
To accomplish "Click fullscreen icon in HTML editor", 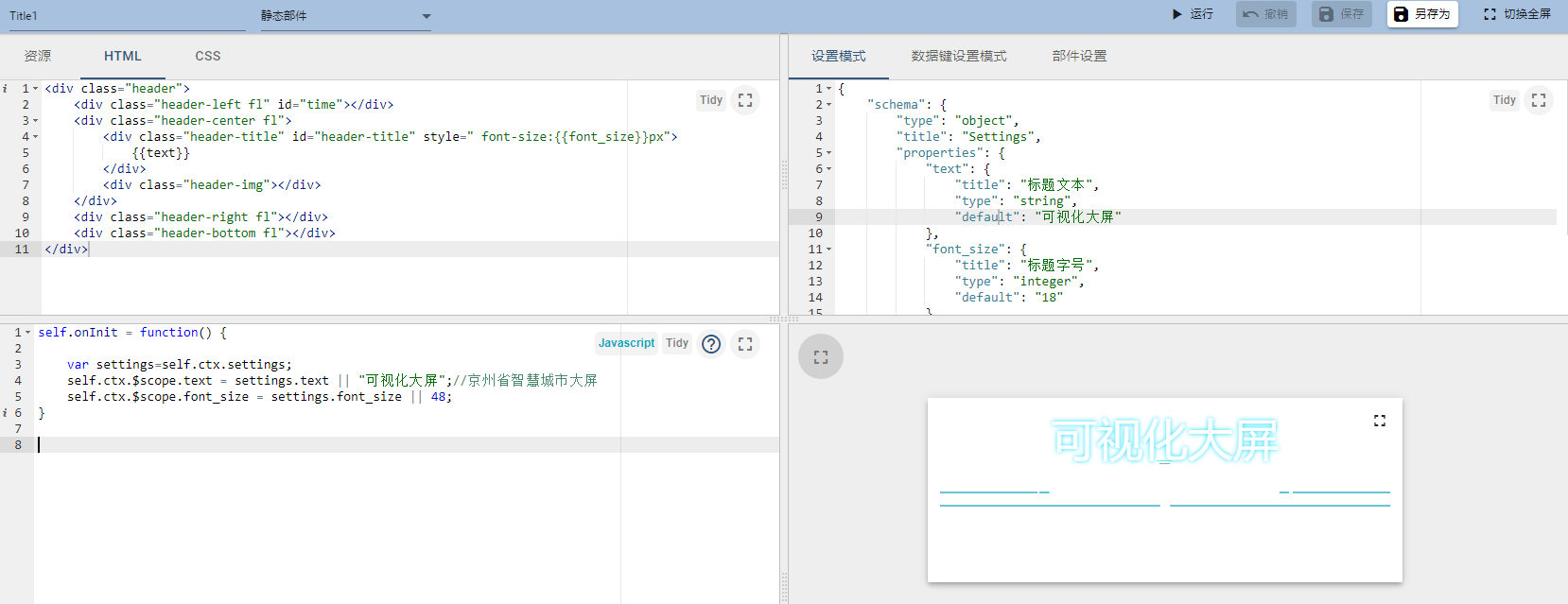I will 745,100.
